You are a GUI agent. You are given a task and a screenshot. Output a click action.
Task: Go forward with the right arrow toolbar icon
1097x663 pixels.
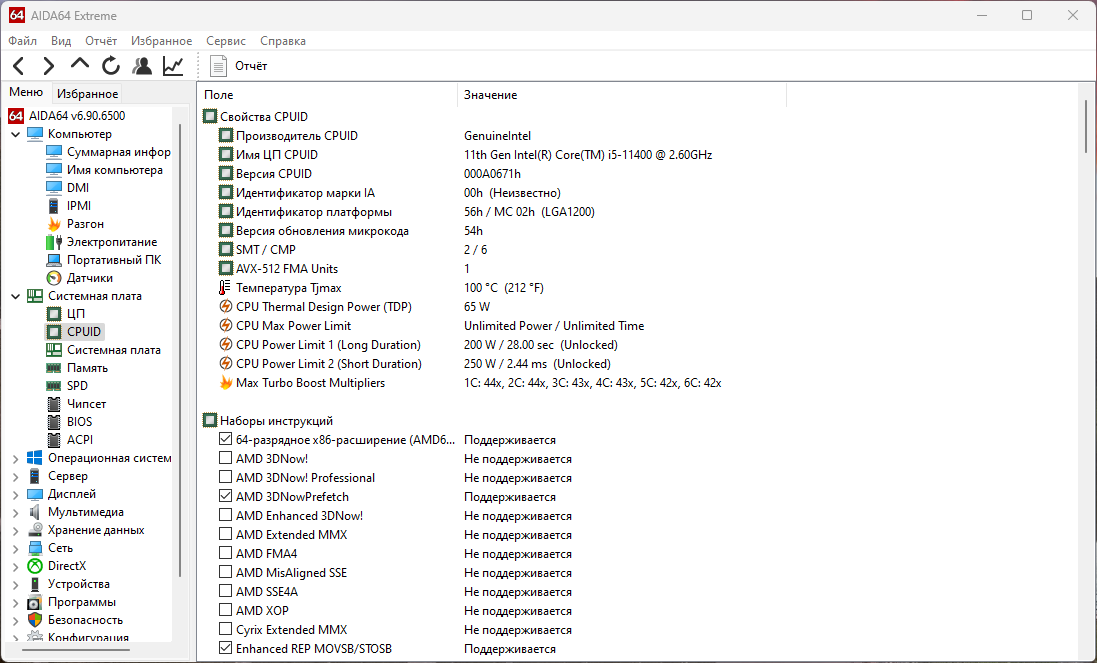[x=48, y=66]
